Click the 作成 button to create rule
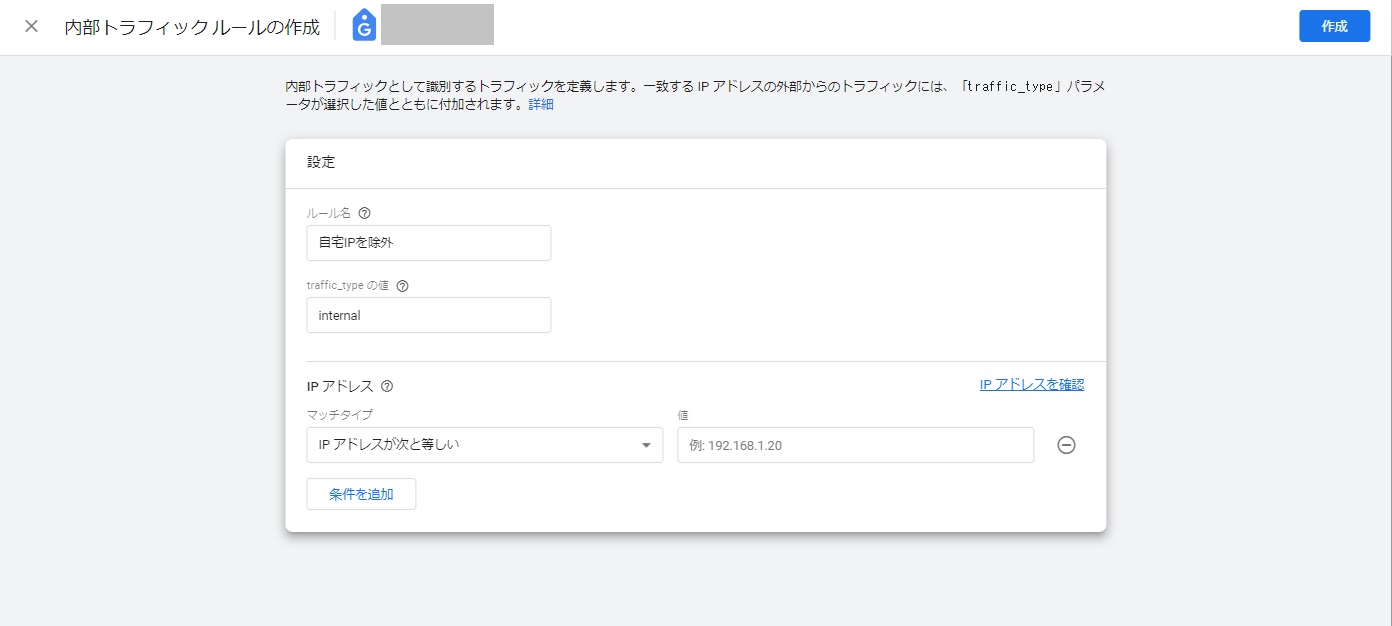 click(x=1334, y=26)
